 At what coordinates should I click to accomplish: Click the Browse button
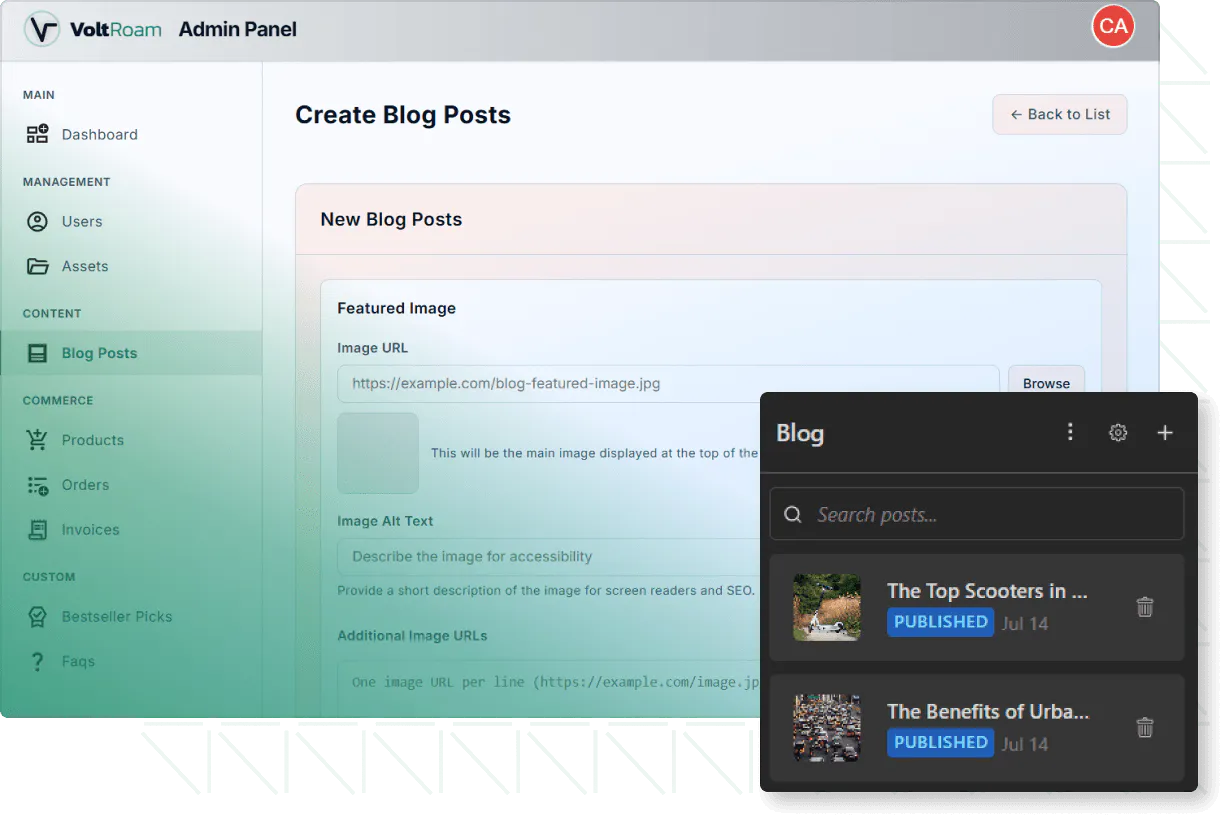pos(1046,383)
